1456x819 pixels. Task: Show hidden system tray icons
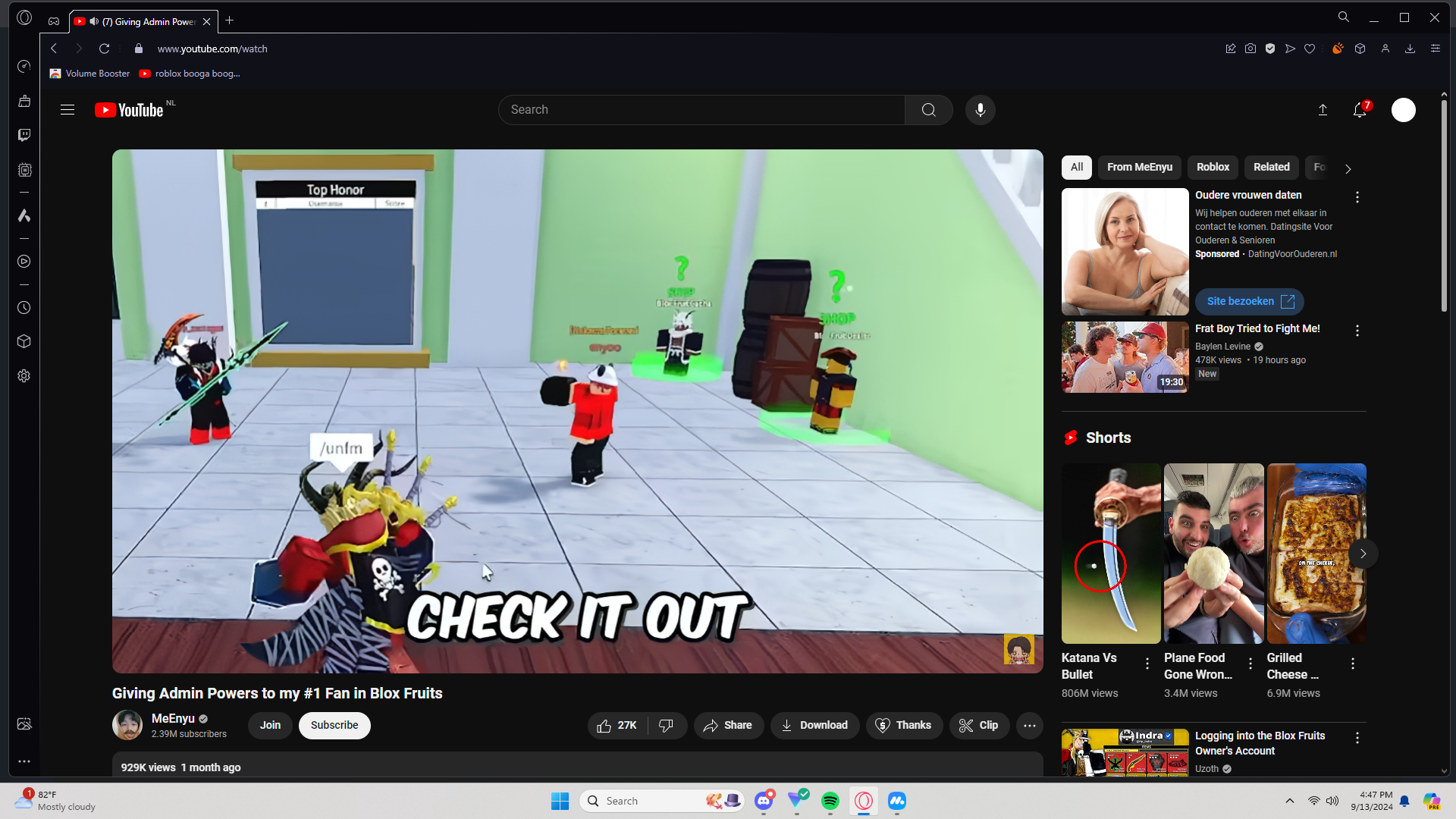[x=1289, y=801]
